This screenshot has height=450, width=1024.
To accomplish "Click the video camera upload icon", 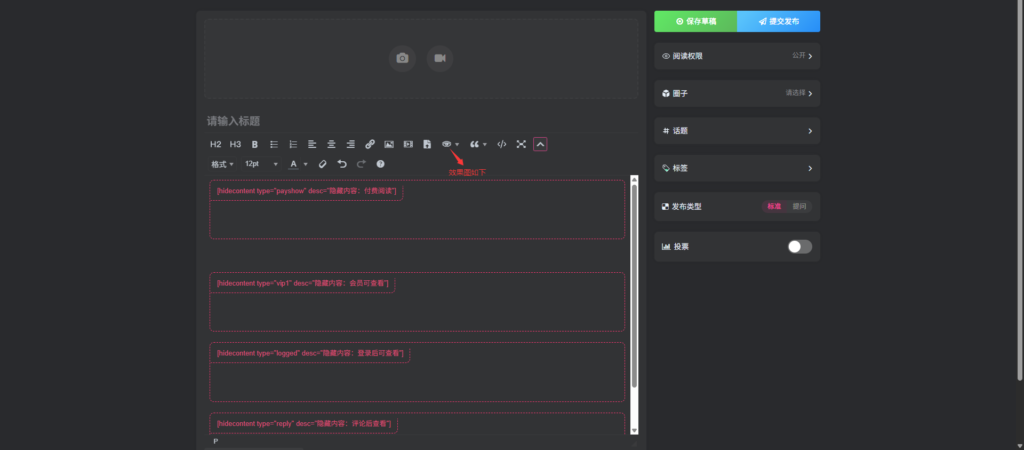I will (439, 59).
